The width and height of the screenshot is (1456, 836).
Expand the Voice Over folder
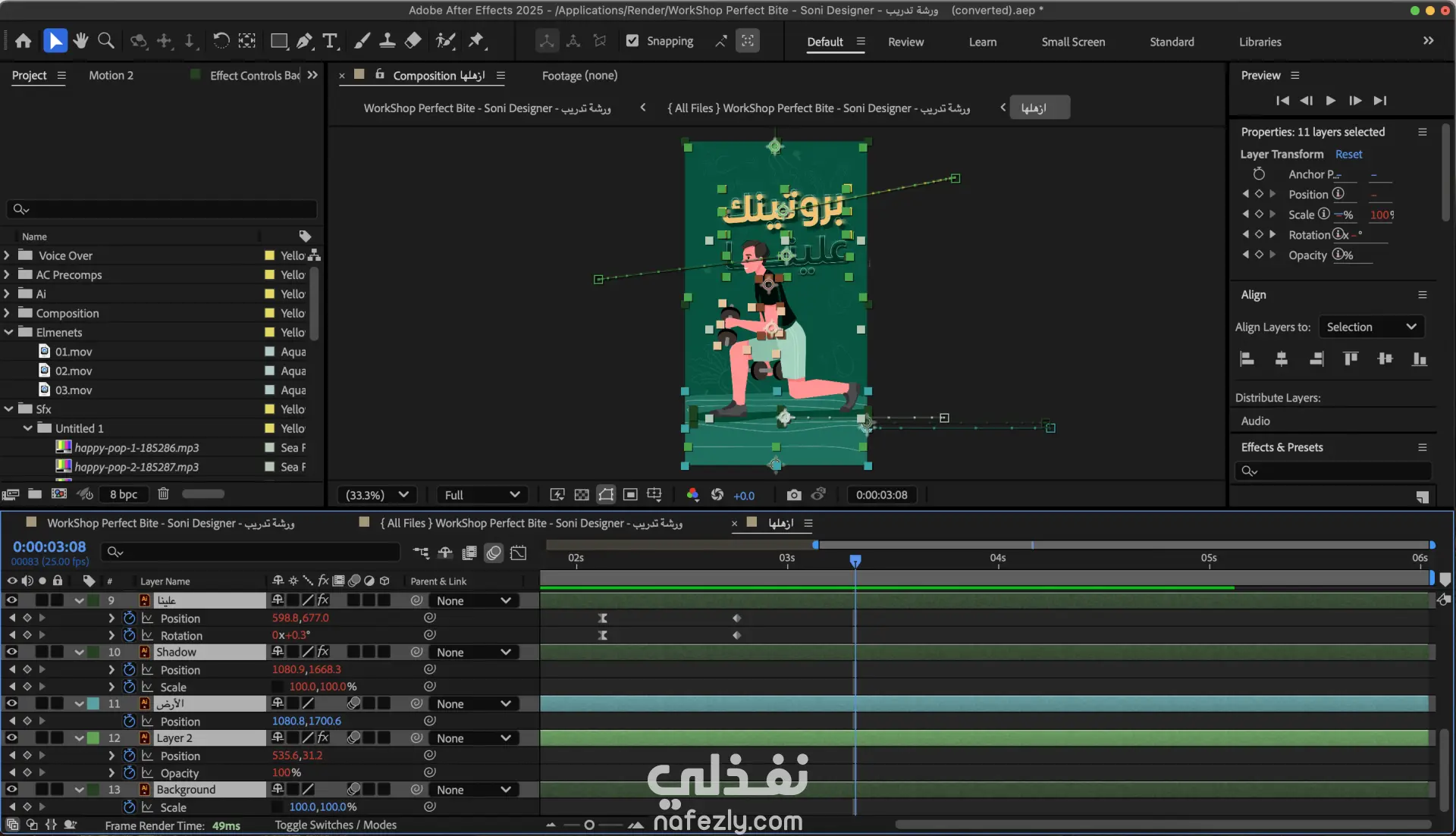[x=7, y=255]
